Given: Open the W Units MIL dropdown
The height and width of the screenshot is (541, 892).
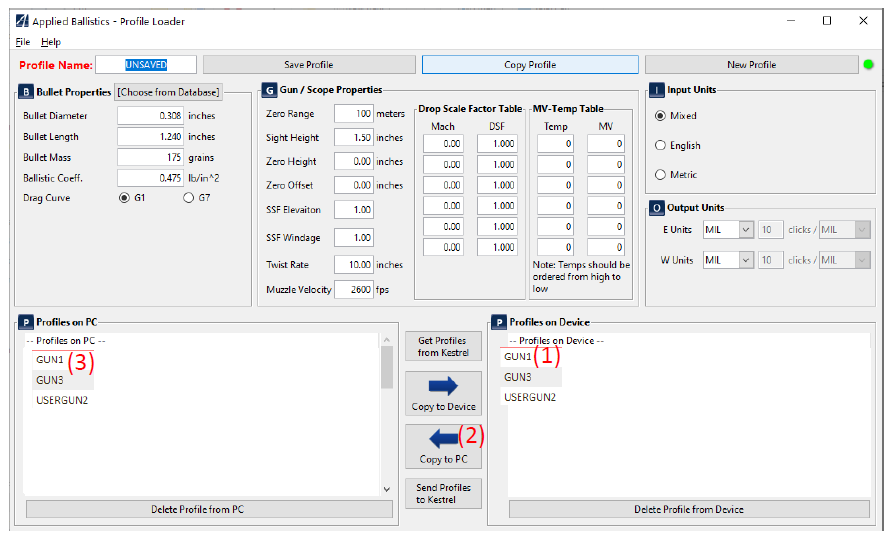Looking at the screenshot, I should click(x=729, y=260).
